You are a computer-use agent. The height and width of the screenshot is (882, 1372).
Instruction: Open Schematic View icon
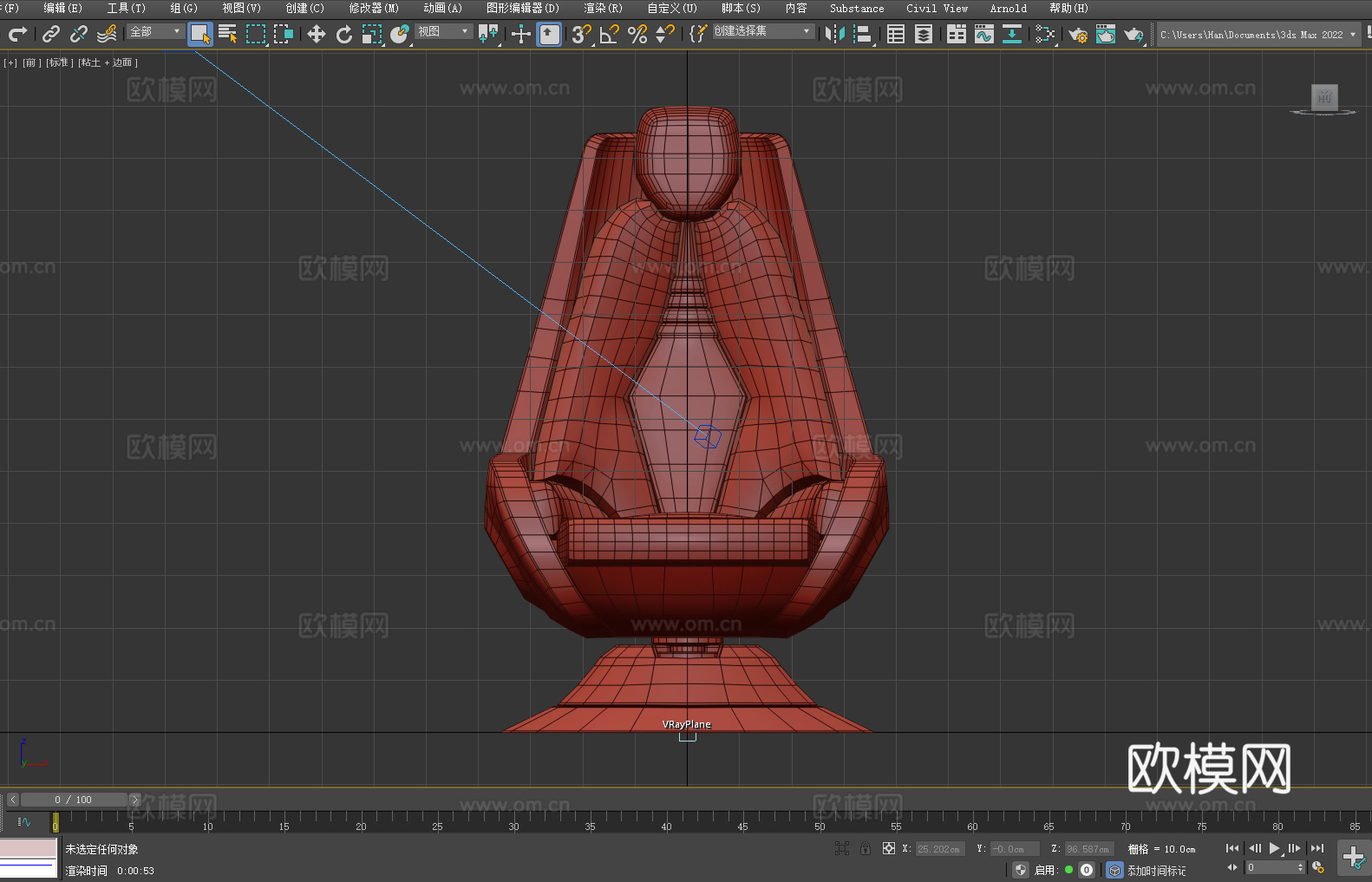(1012, 34)
